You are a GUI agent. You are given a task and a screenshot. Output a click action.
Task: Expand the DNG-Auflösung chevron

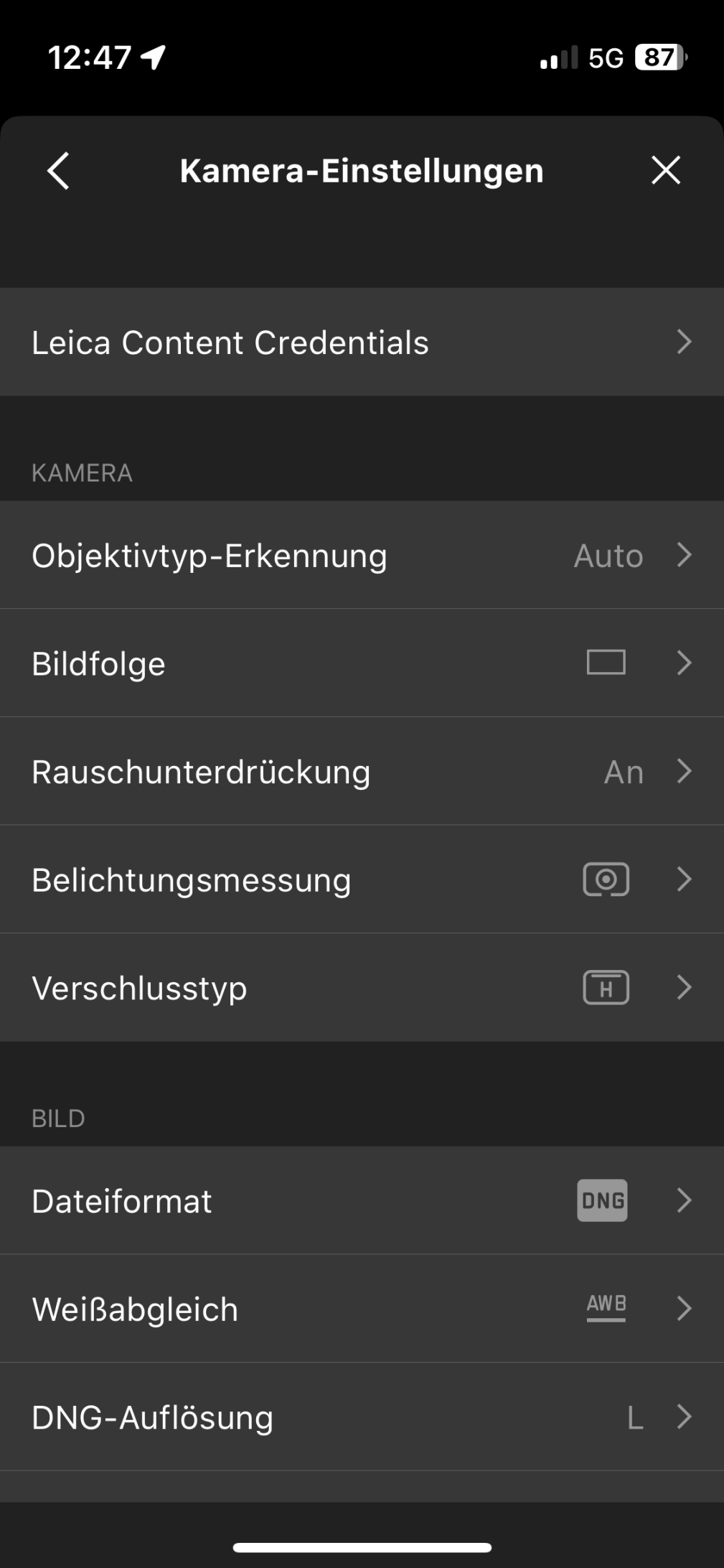pos(684,1417)
